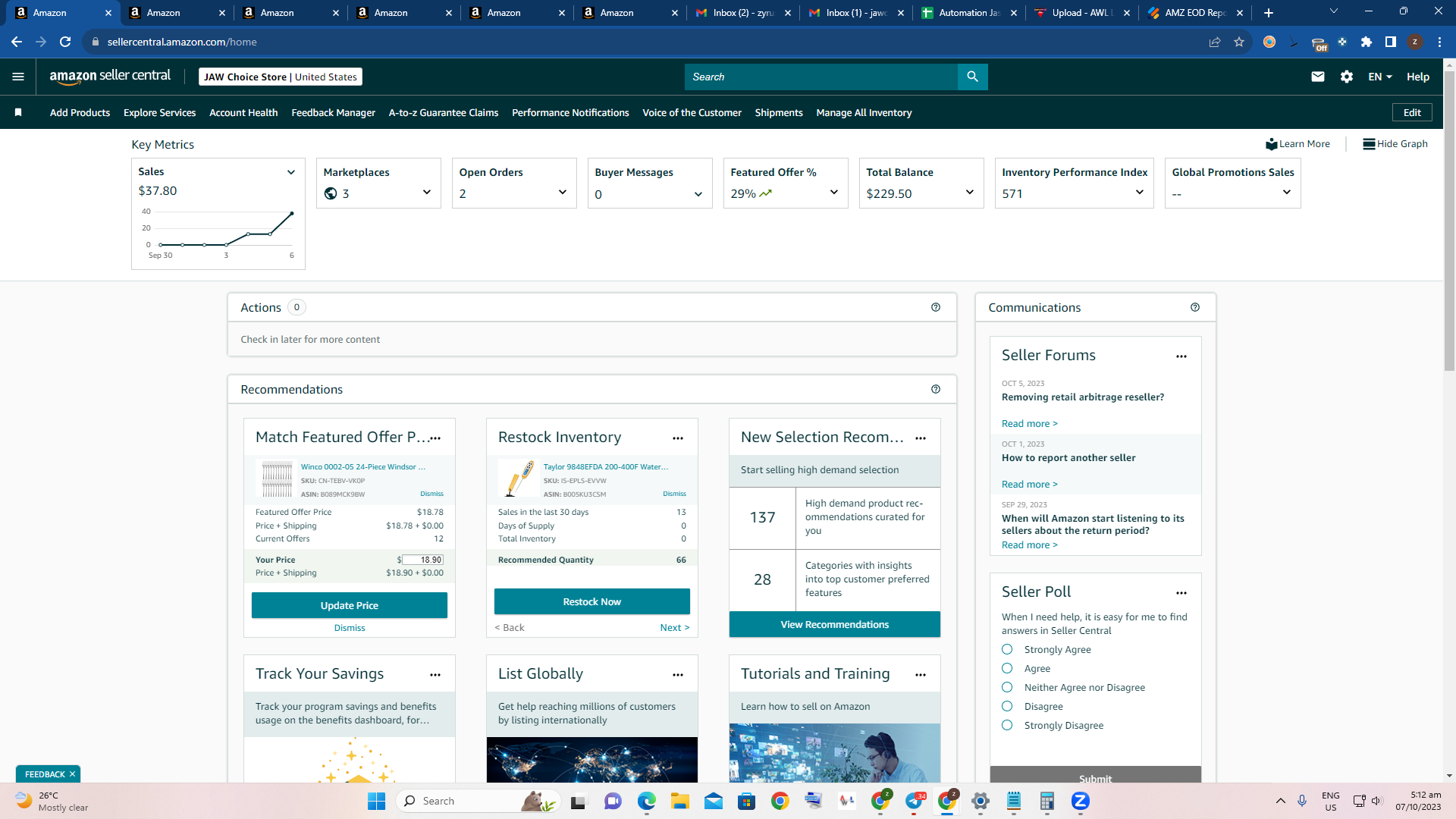Open List Globally card options menu
1456x819 pixels.
678,675
